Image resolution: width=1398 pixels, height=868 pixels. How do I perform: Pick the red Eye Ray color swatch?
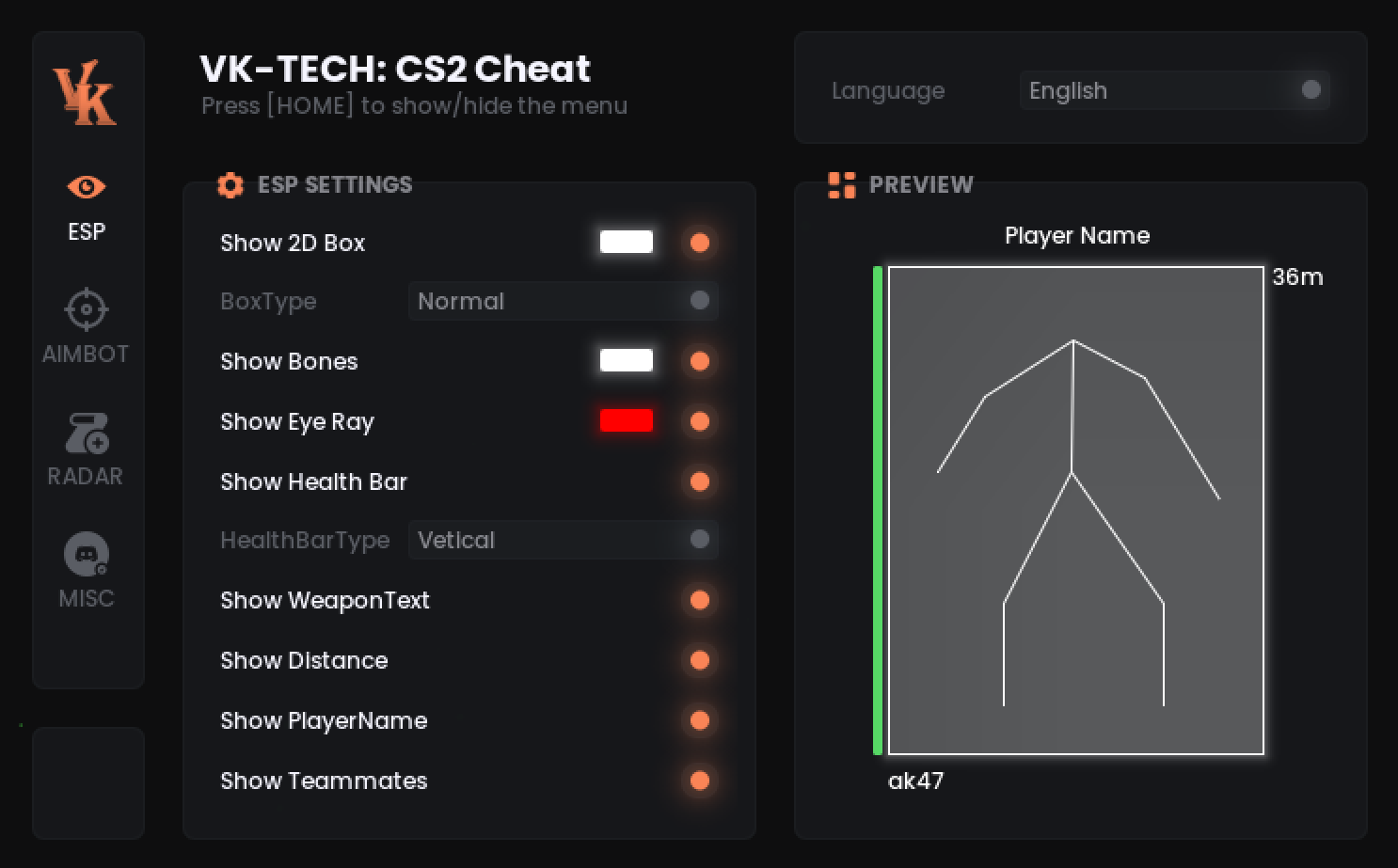627,420
